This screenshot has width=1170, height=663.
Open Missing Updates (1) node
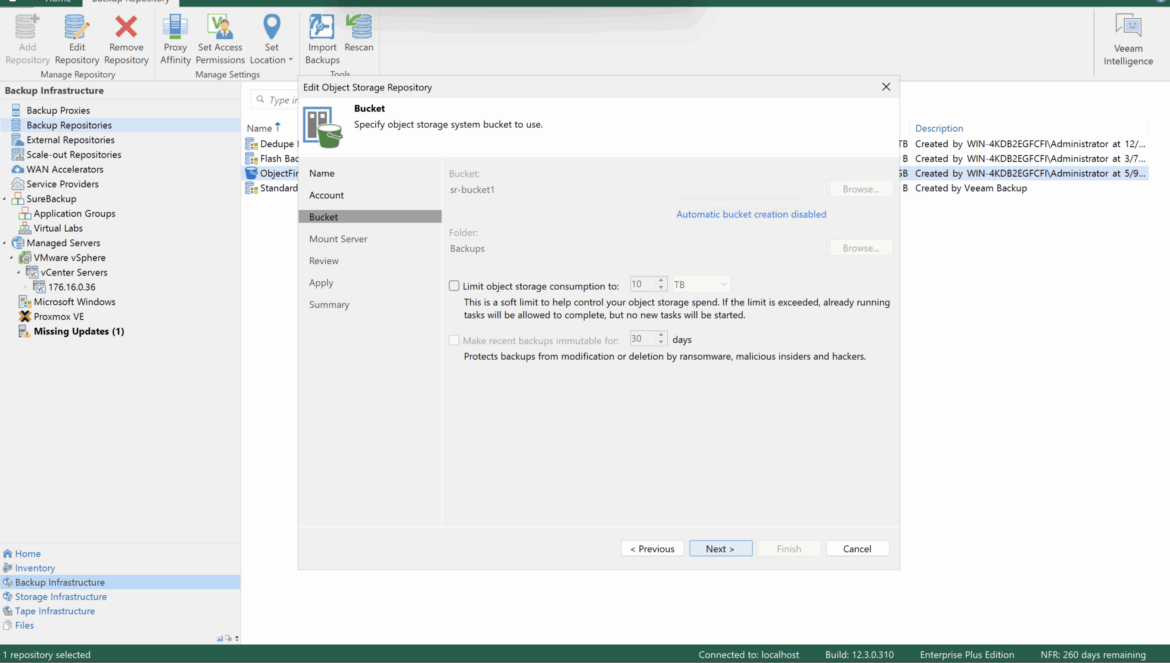coord(78,331)
